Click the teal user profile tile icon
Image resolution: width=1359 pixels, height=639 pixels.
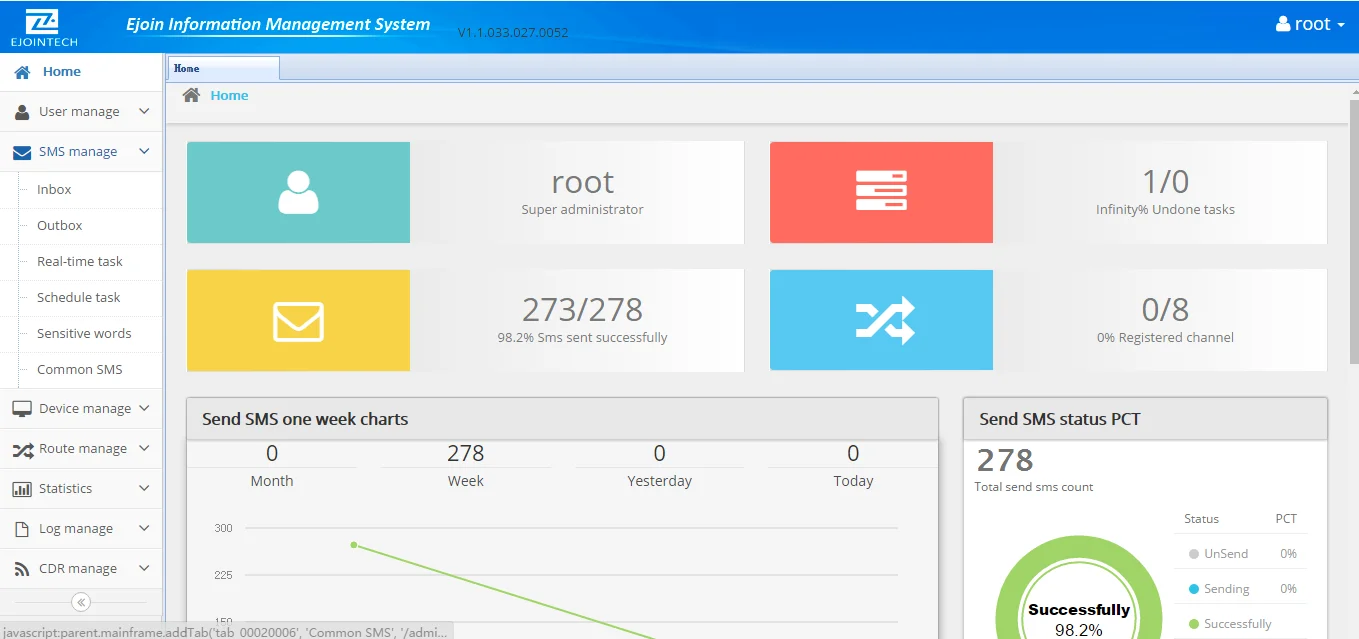(298, 192)
